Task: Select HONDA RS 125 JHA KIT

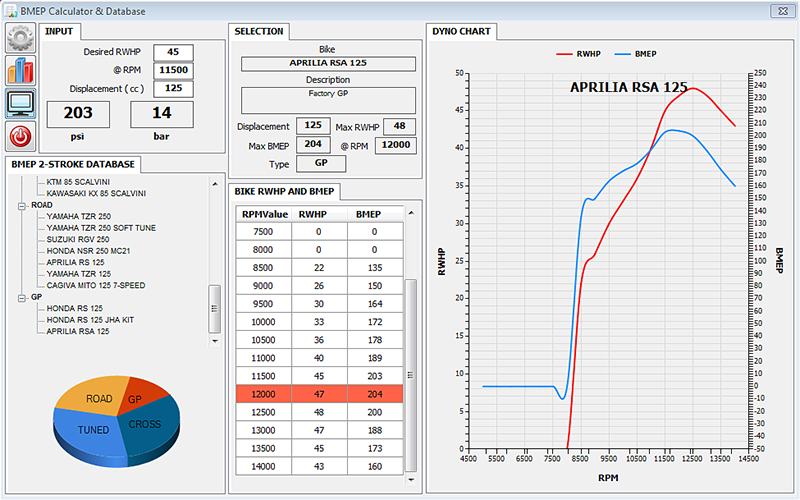Action: tap(90, 320)
